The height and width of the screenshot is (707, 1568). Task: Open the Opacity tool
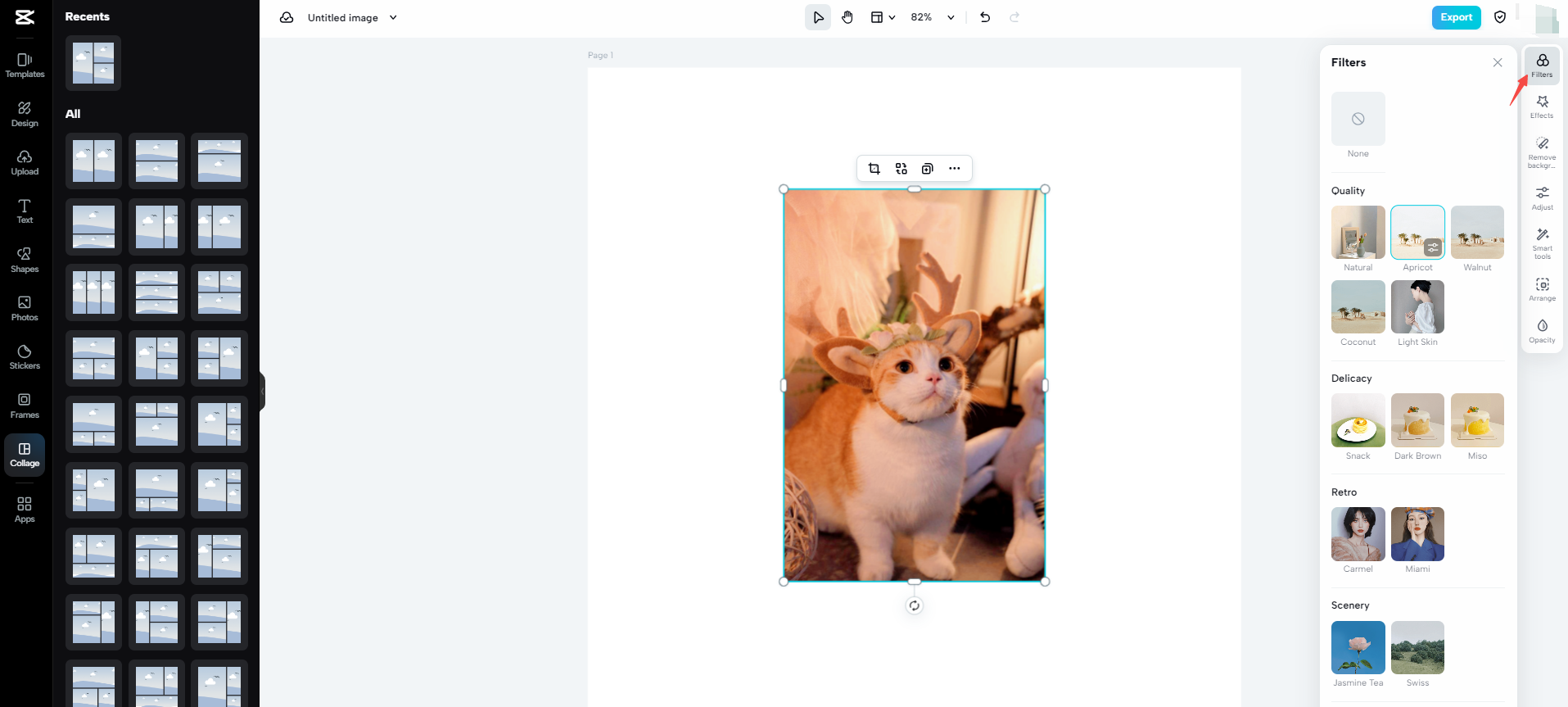click(1542, 332)
